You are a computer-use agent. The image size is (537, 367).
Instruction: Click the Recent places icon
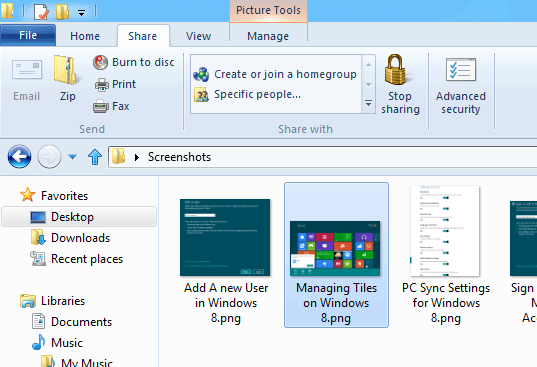click(x=38, y=258)
